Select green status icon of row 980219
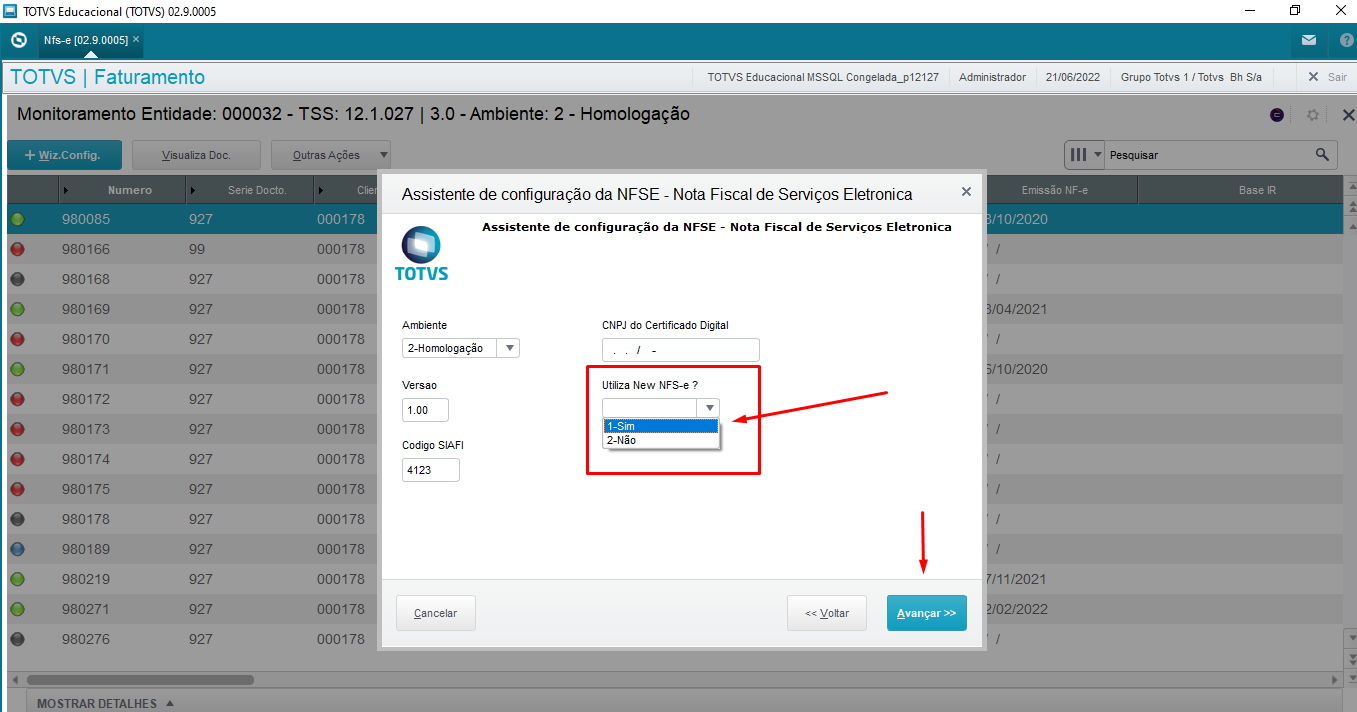Viewport: 1357px width, 712px height. coord(18,579)
